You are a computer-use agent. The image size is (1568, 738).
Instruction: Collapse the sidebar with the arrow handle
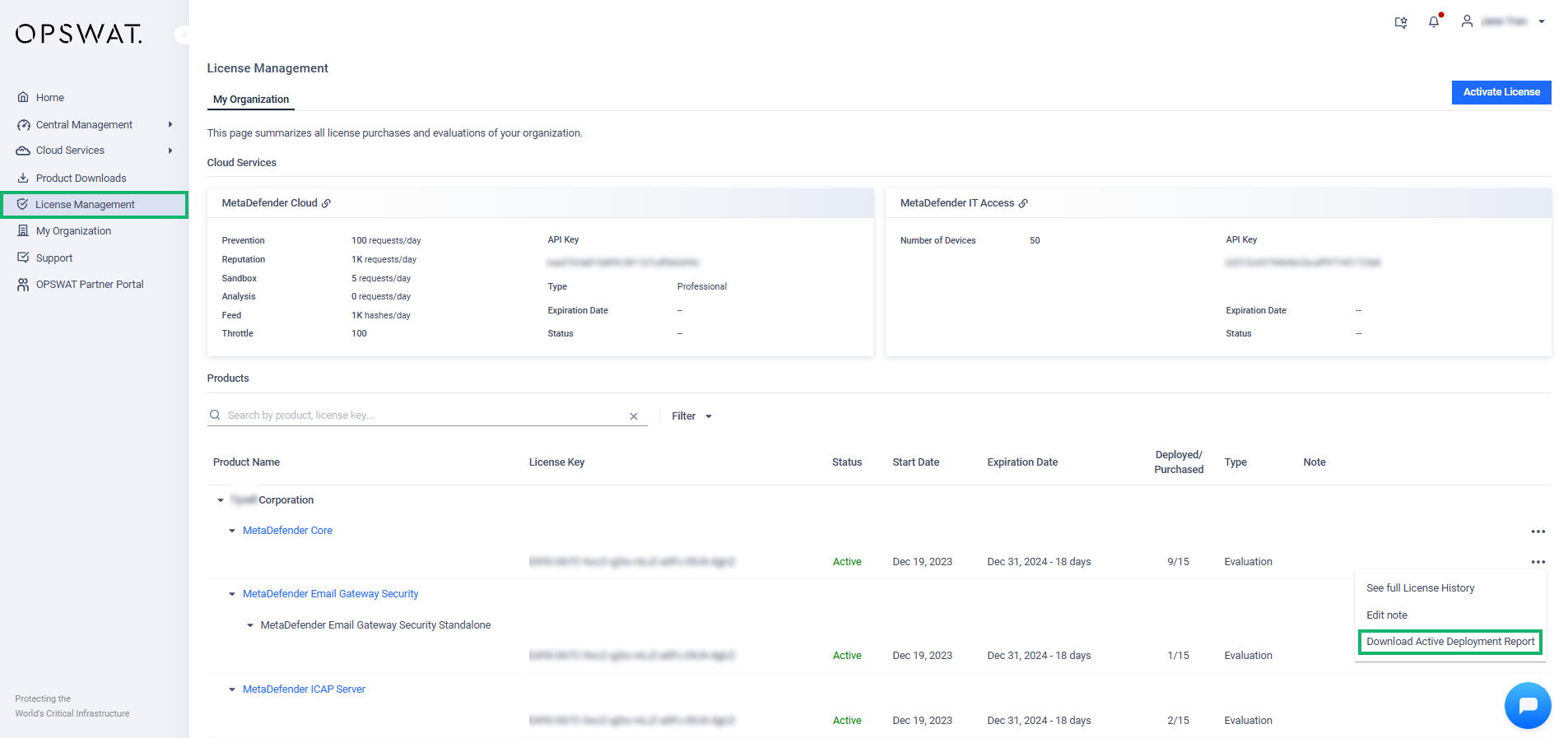coord(183,35)
